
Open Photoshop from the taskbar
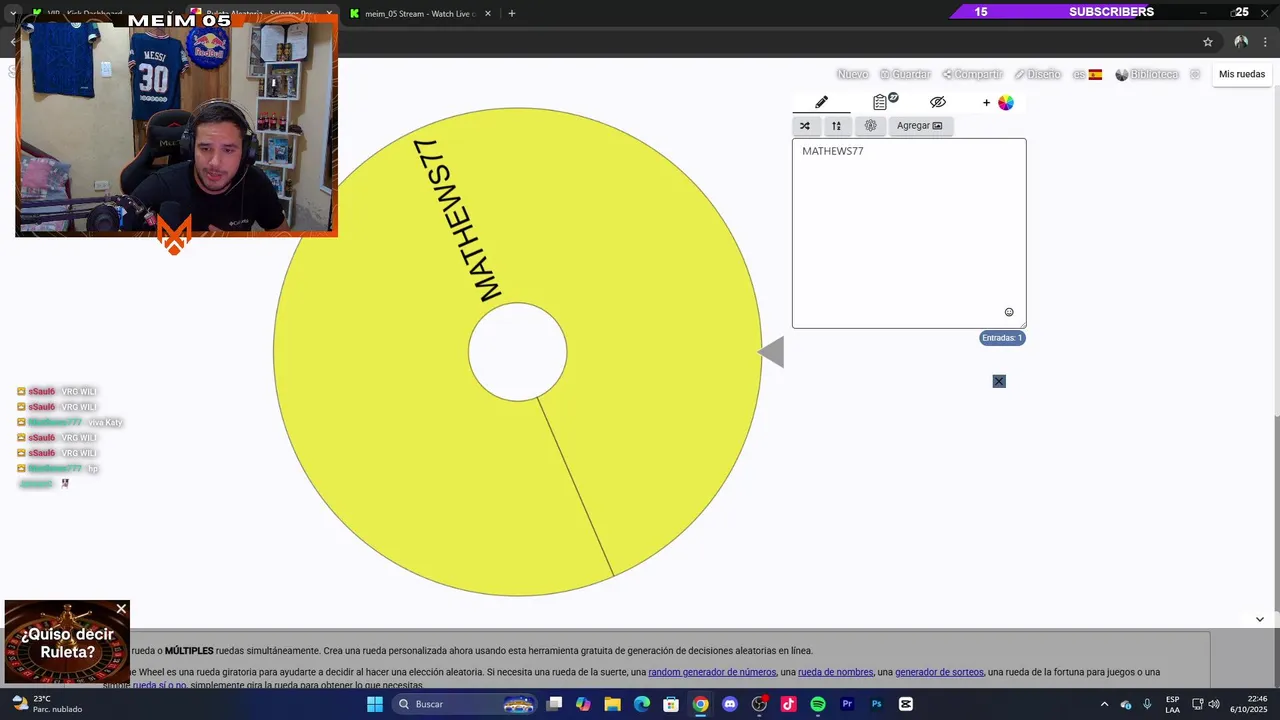click(x=876, y=704)
